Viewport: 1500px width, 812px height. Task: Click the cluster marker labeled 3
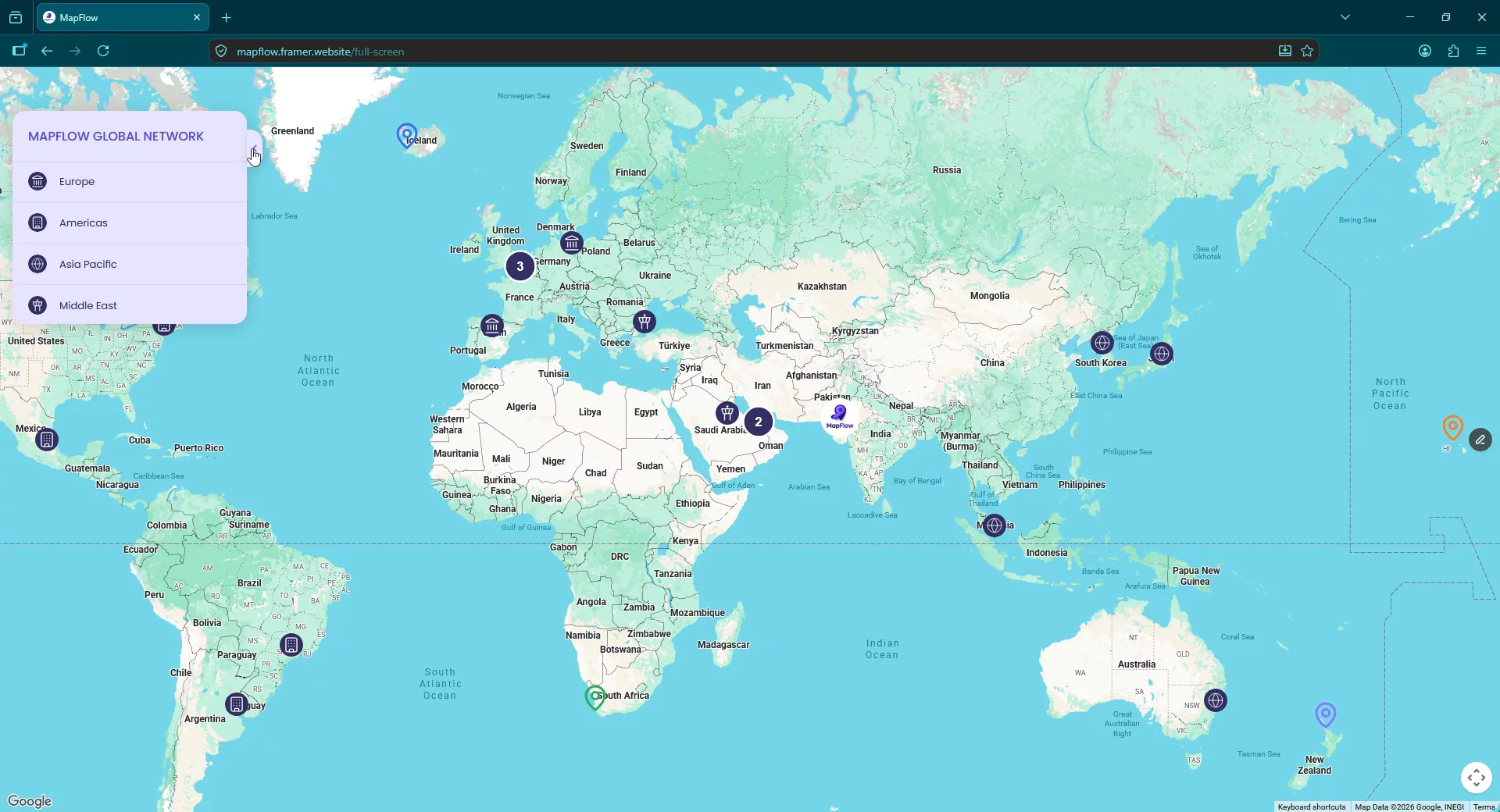(520, 266)
